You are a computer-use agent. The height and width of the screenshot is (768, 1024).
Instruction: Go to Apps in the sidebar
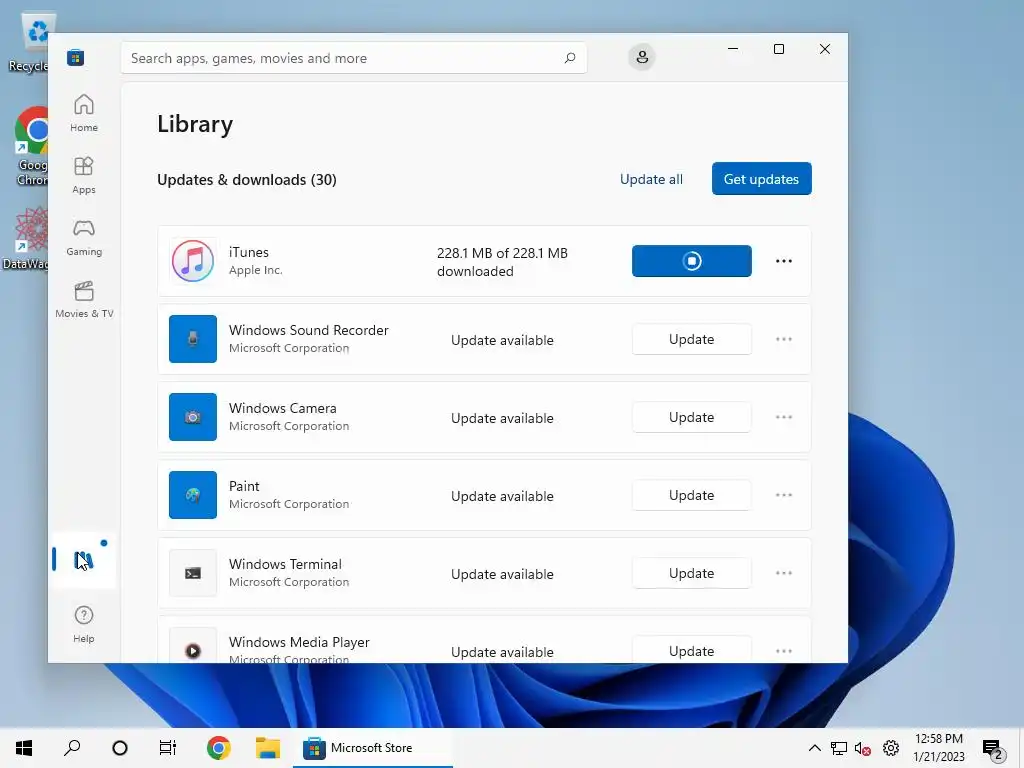coord(84,176)
